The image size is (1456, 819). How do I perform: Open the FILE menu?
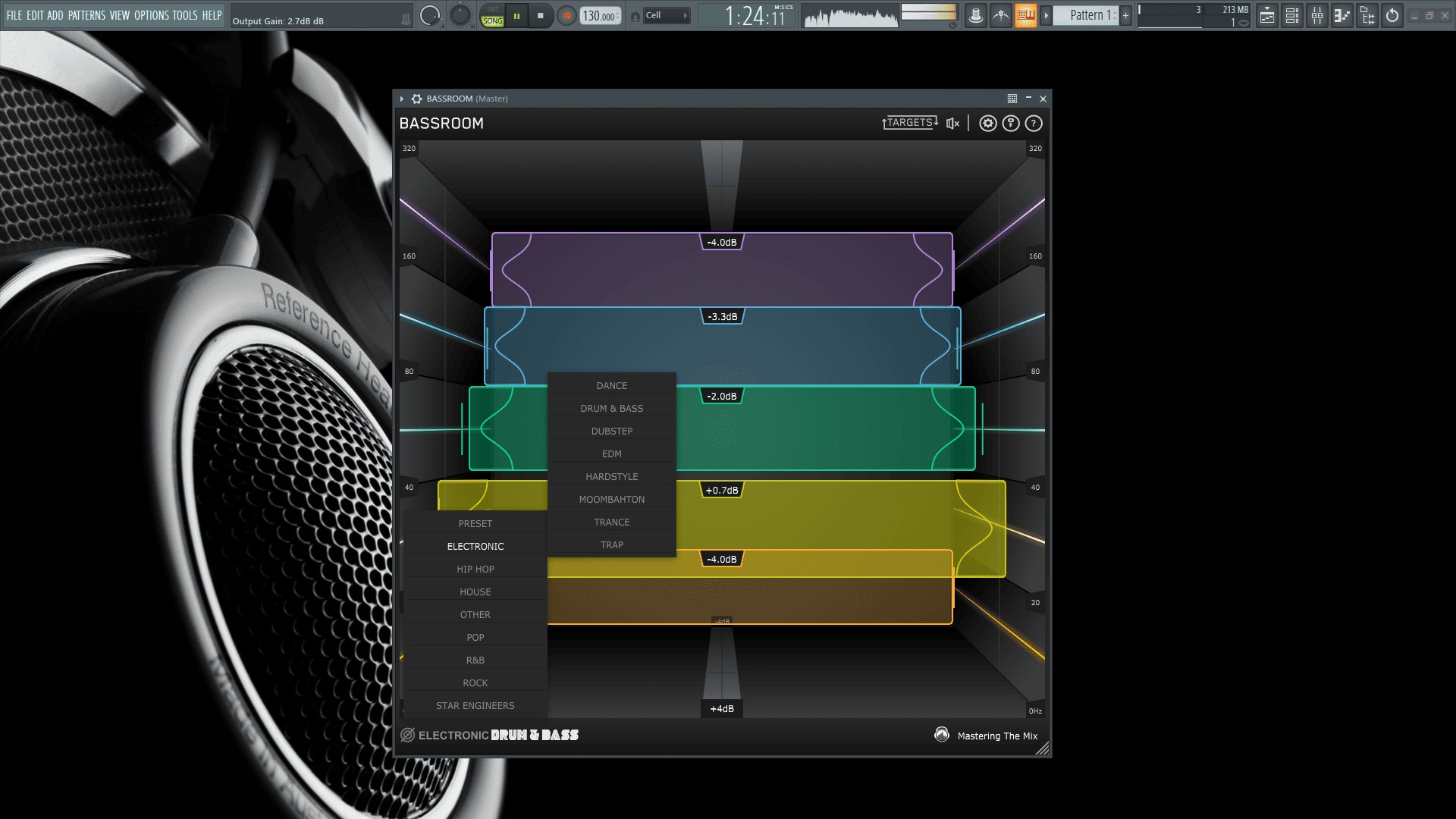pos(14,15)
